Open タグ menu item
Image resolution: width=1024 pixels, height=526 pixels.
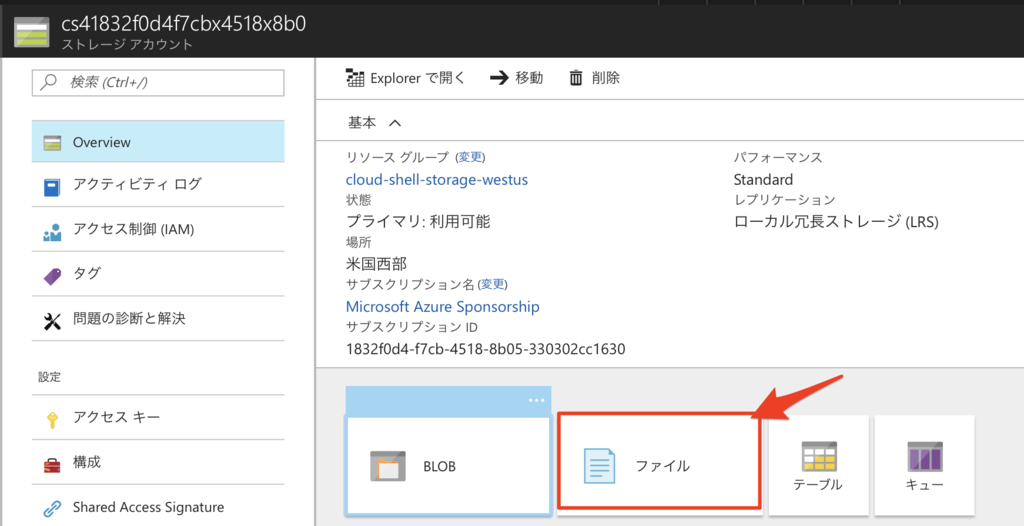(158, 274)
